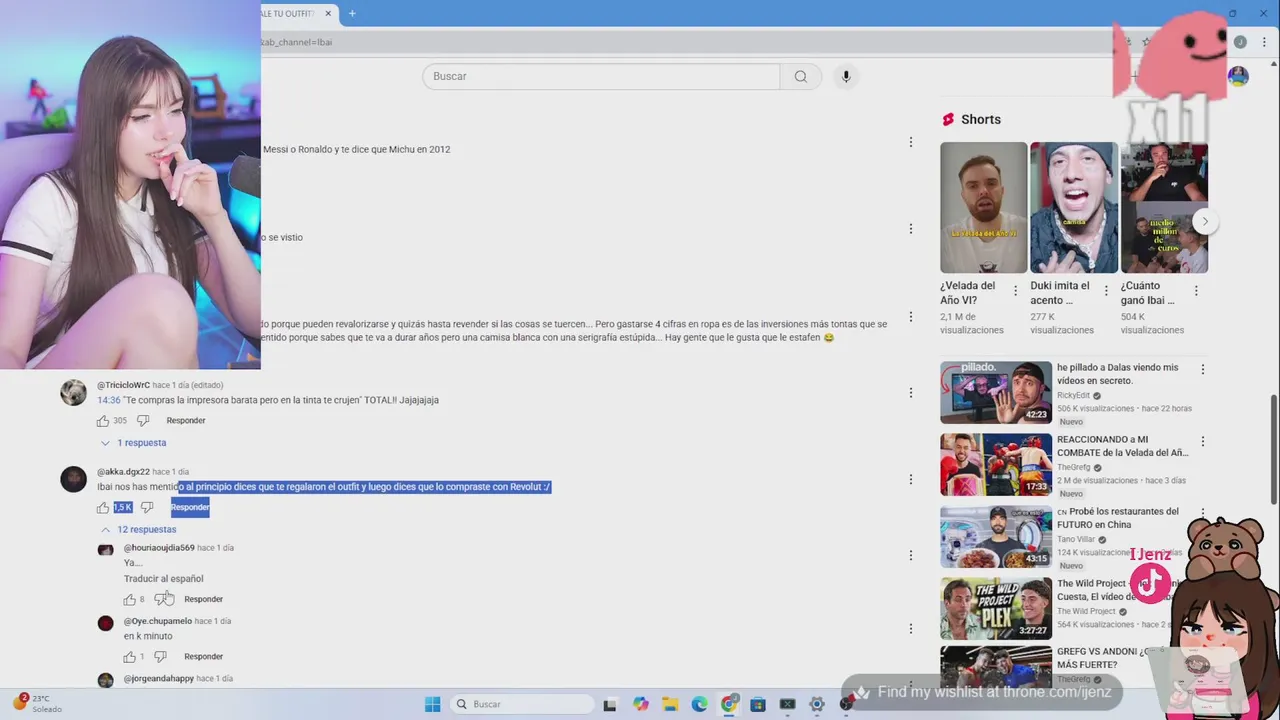
Task: Click @houriaoujdia569's small avatar
Action: point(106,550)
